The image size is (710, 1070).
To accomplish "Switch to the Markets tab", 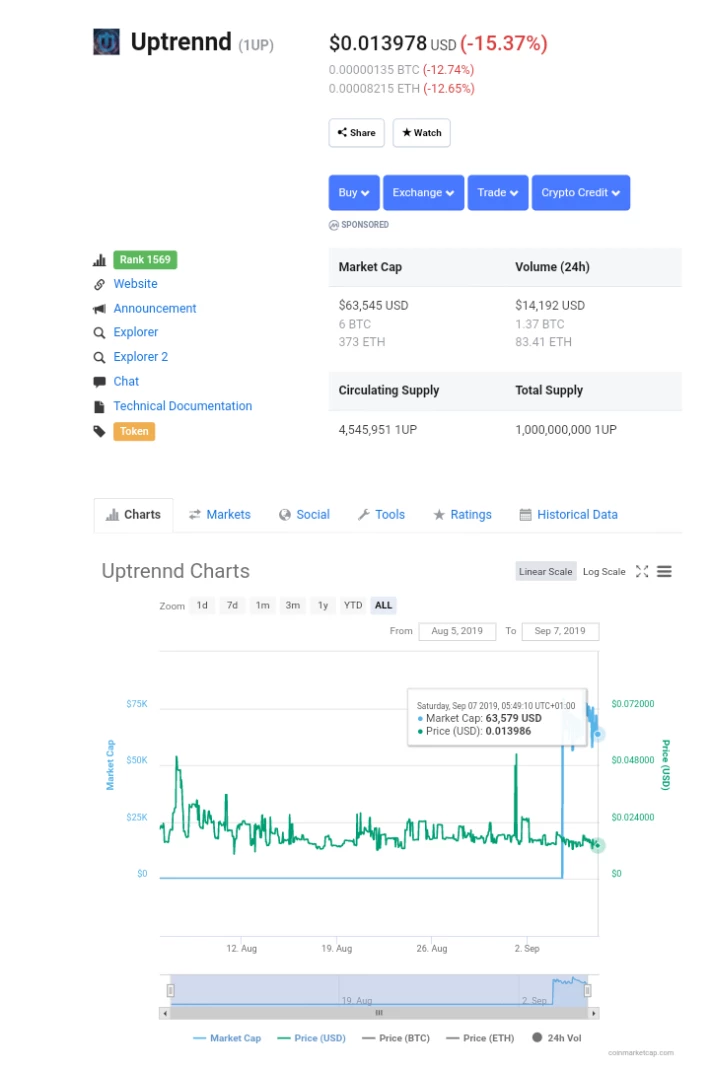I will (x=220, y=515).
